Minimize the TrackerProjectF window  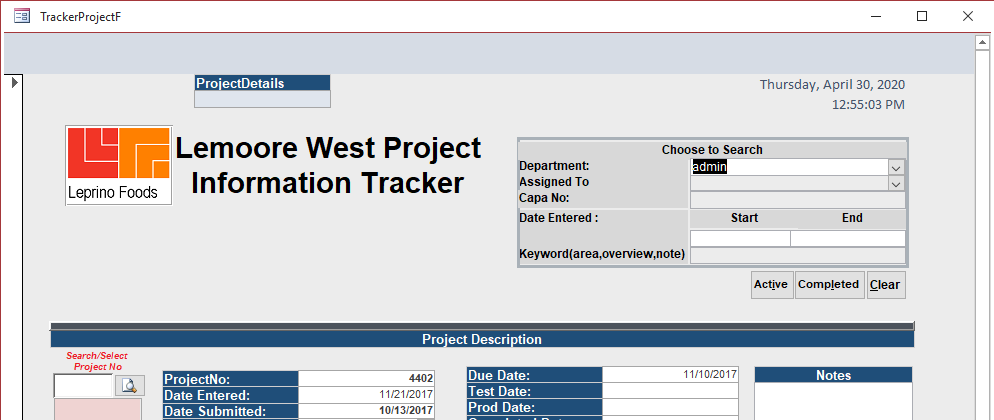[x=876, y=16]
